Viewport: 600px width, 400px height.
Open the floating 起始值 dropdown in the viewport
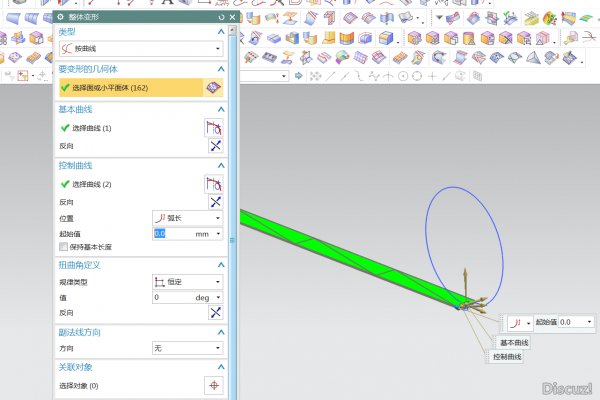click(589, 322)
